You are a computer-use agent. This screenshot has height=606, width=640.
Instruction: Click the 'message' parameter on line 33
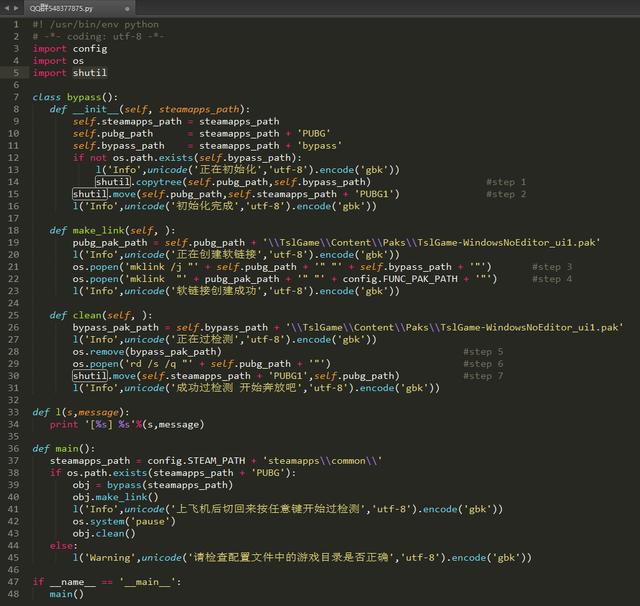click(x=98, y=413)
